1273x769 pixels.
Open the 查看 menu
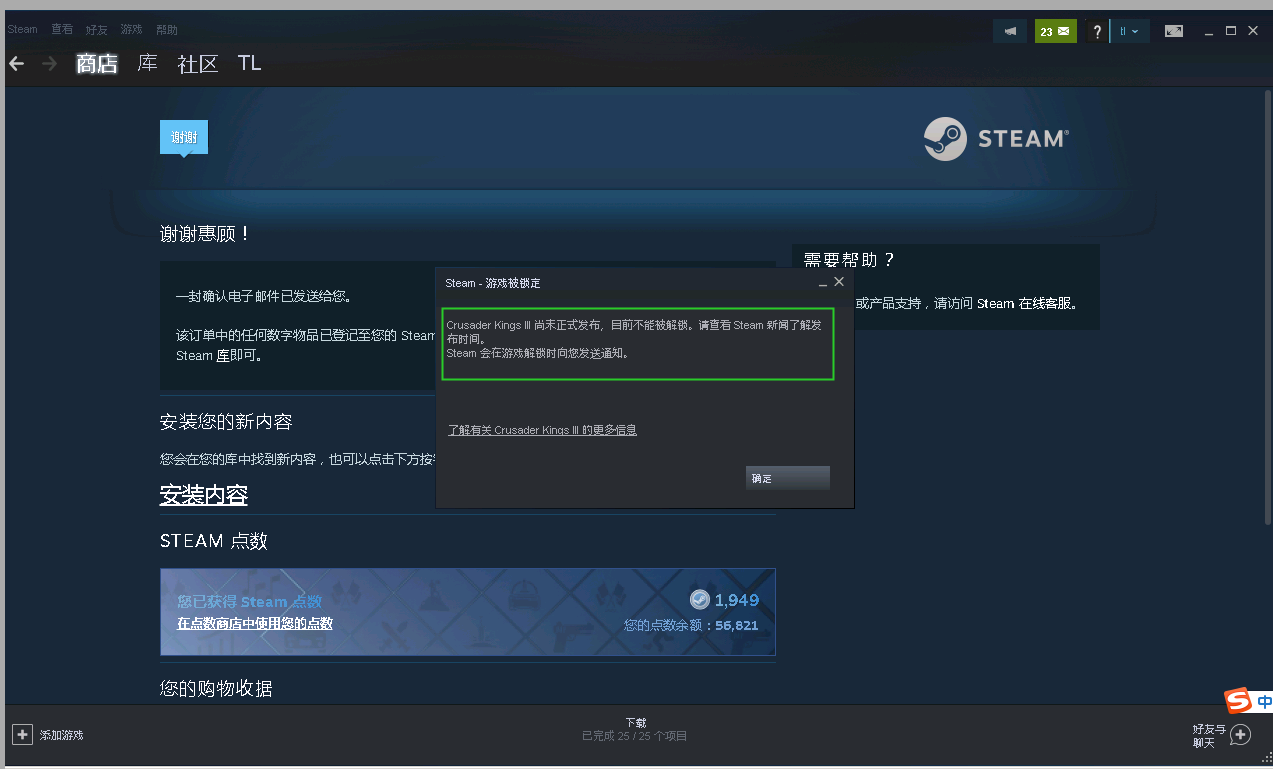[62, 29]
